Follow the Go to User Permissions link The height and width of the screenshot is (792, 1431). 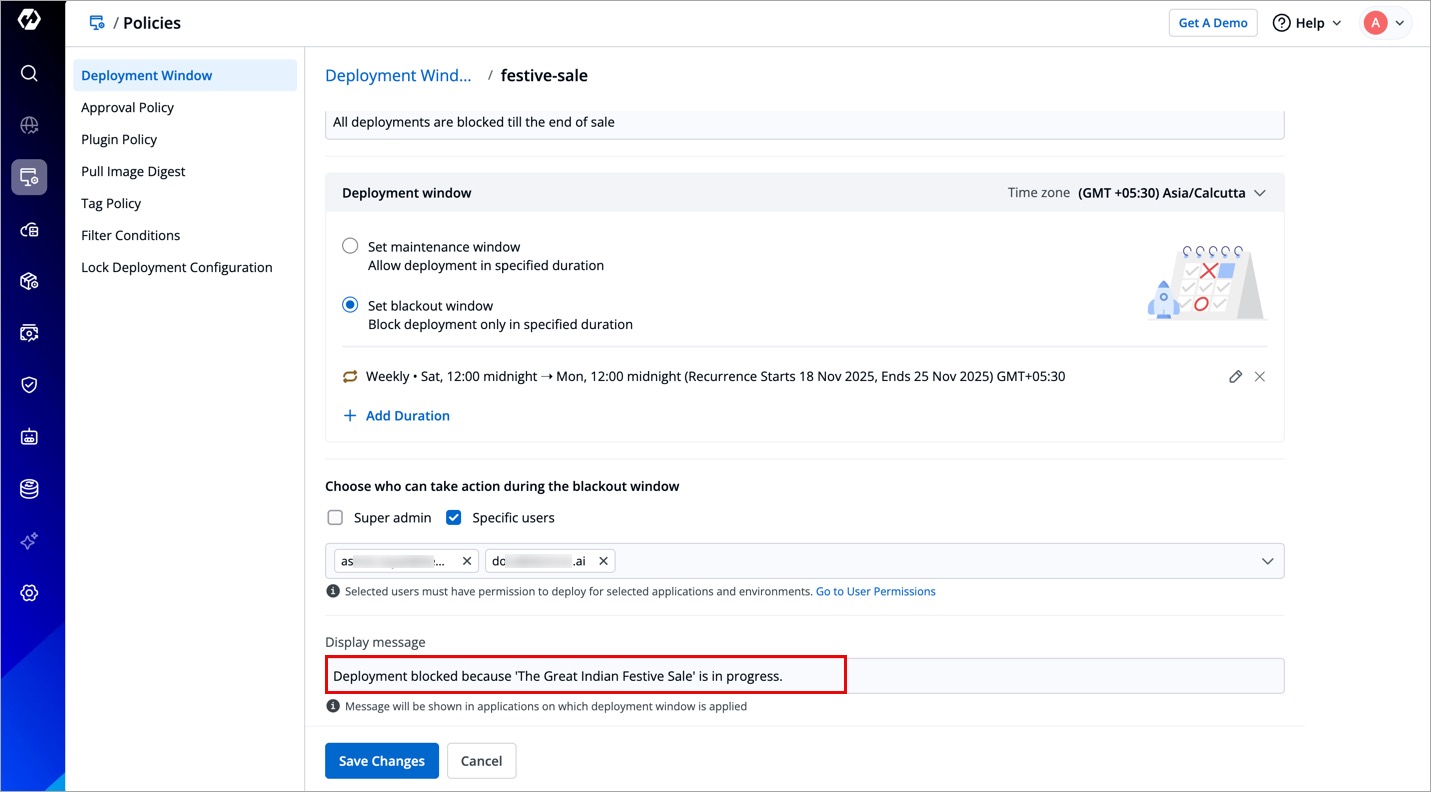pos(875,592)
